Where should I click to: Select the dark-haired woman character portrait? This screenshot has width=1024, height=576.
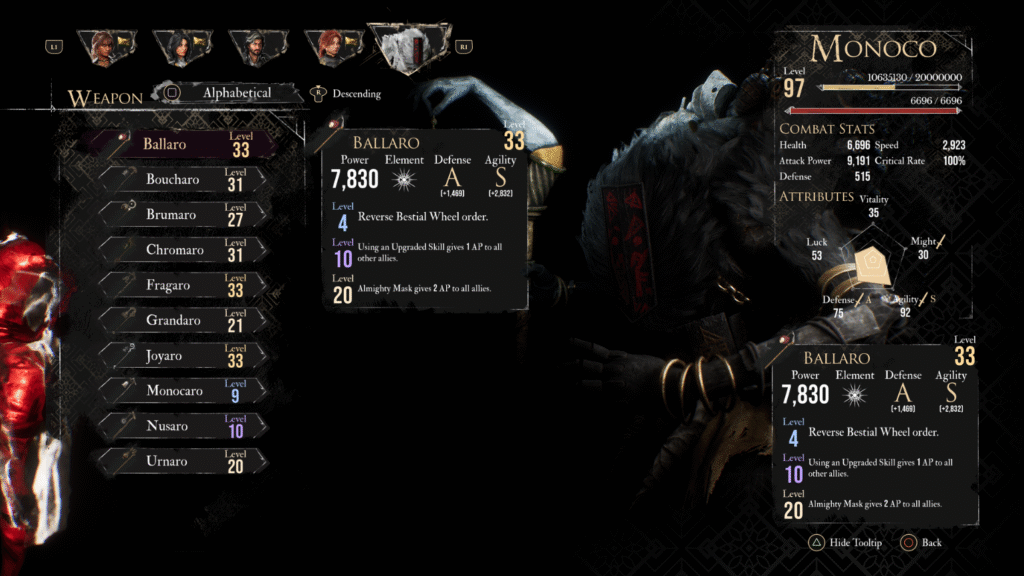[x=183, y=47]
